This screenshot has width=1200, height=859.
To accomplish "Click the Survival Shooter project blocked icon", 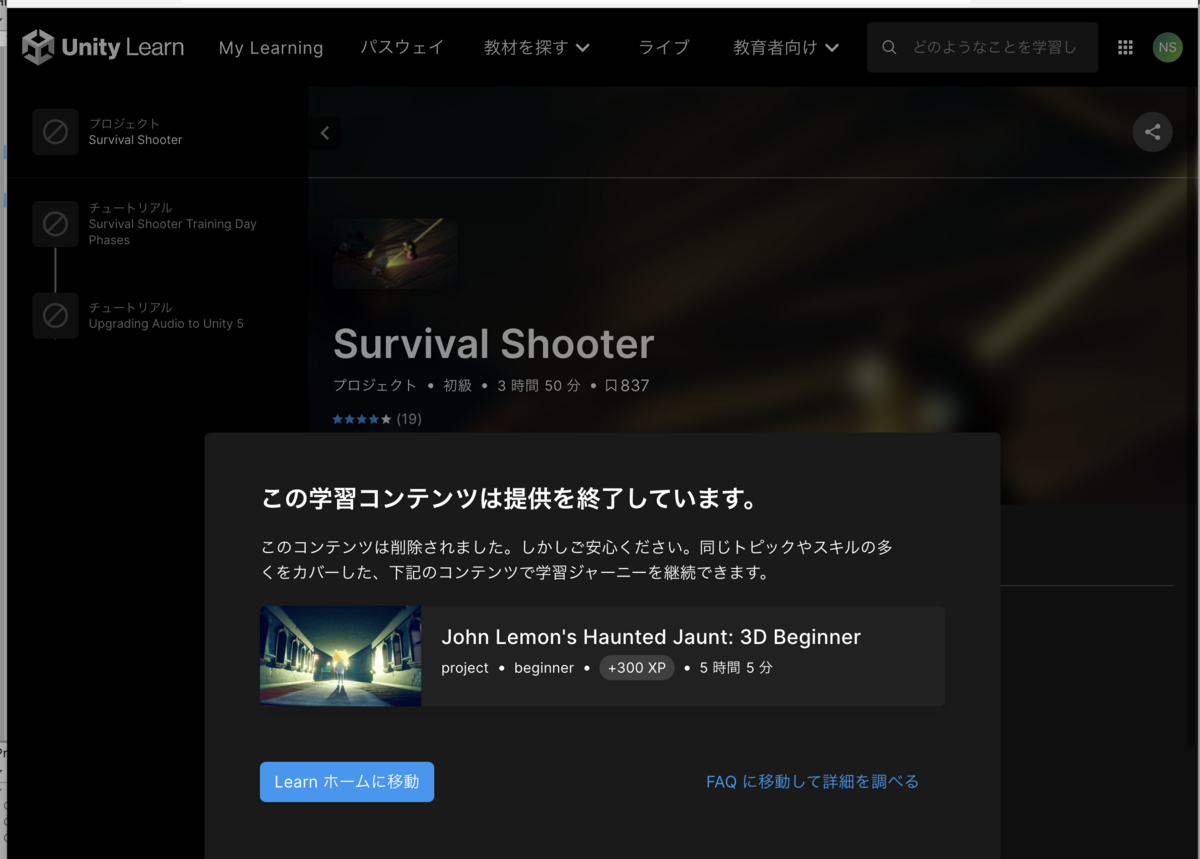I will point(55,132).
